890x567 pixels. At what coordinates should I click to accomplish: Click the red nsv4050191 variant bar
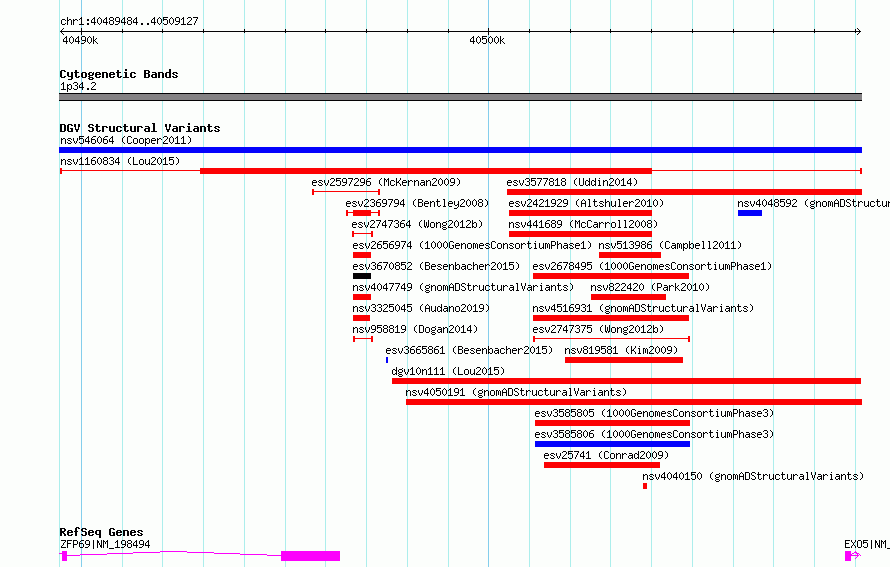pyautogui.click(x=633, y=402)
